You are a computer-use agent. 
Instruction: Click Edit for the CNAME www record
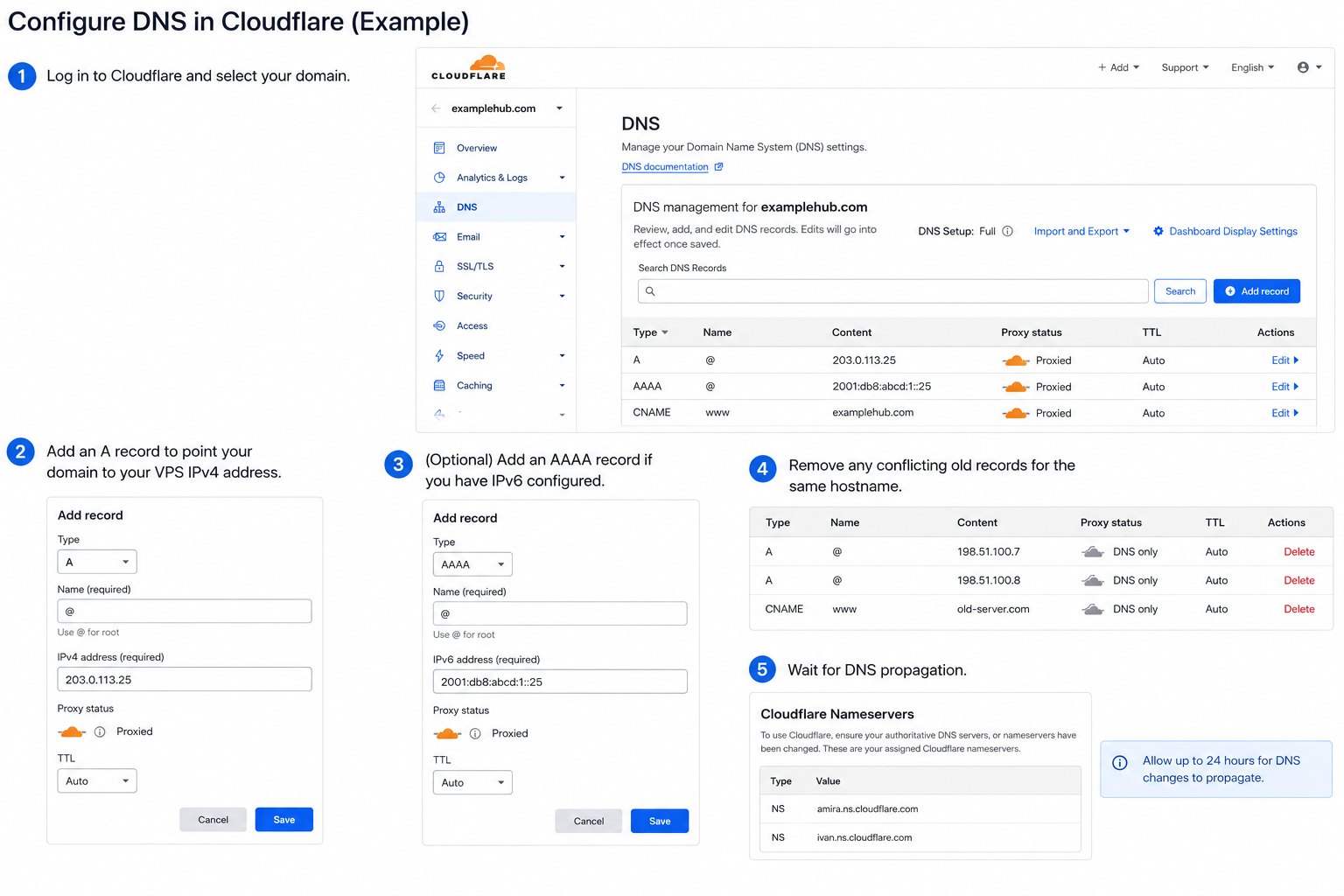1284,413
